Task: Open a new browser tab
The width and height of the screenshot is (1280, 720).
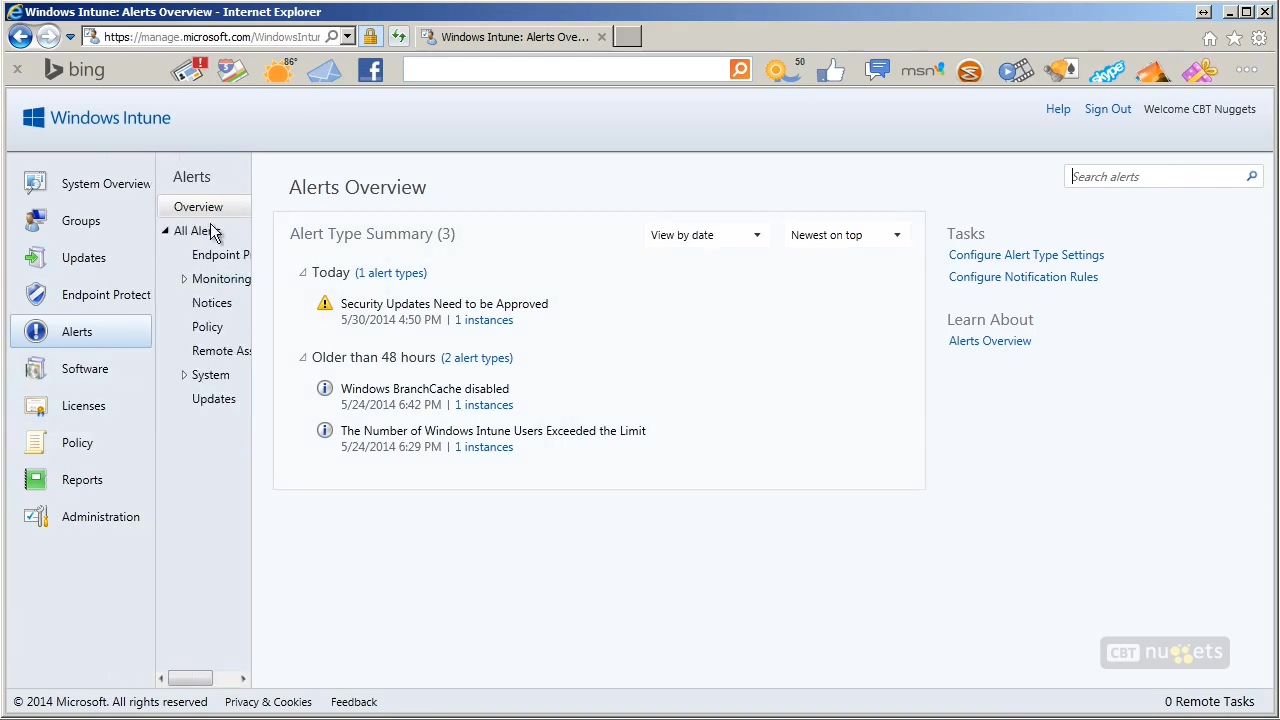Action: pyautogui.click(x=627, y=37)
